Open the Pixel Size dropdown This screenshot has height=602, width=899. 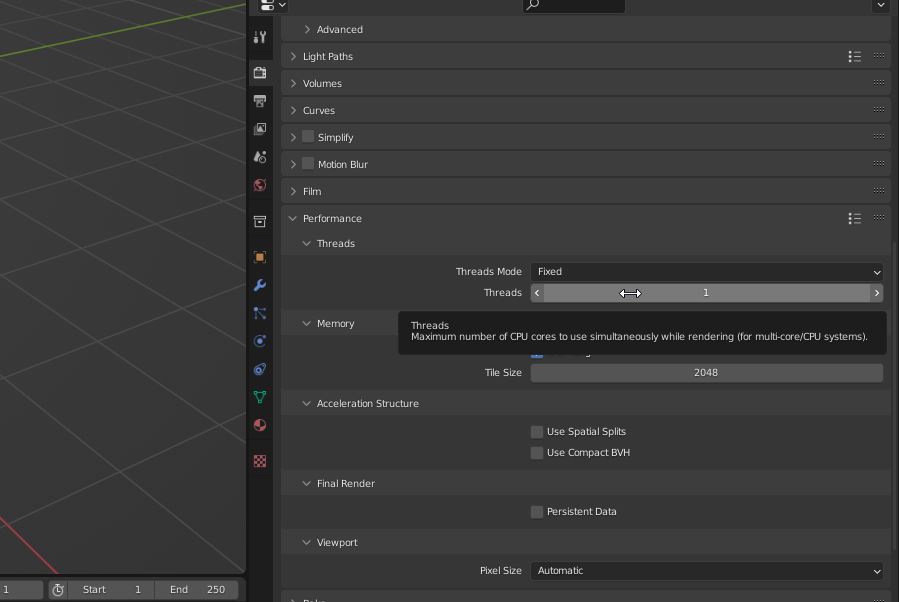point(706,571)
